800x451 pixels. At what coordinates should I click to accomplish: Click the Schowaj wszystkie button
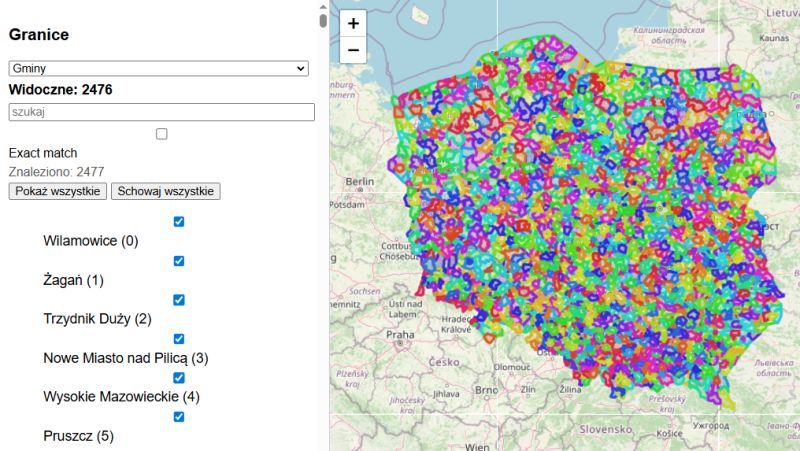(x=166, y=191)
